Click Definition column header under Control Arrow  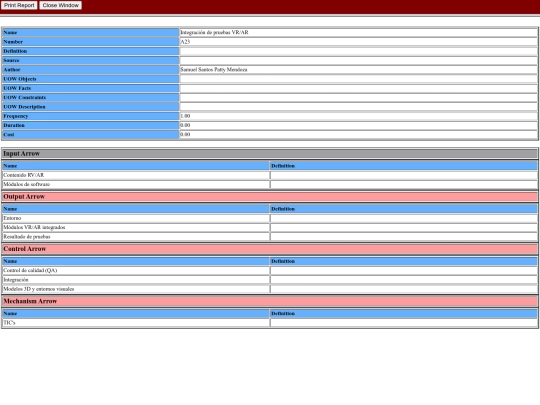404,261
